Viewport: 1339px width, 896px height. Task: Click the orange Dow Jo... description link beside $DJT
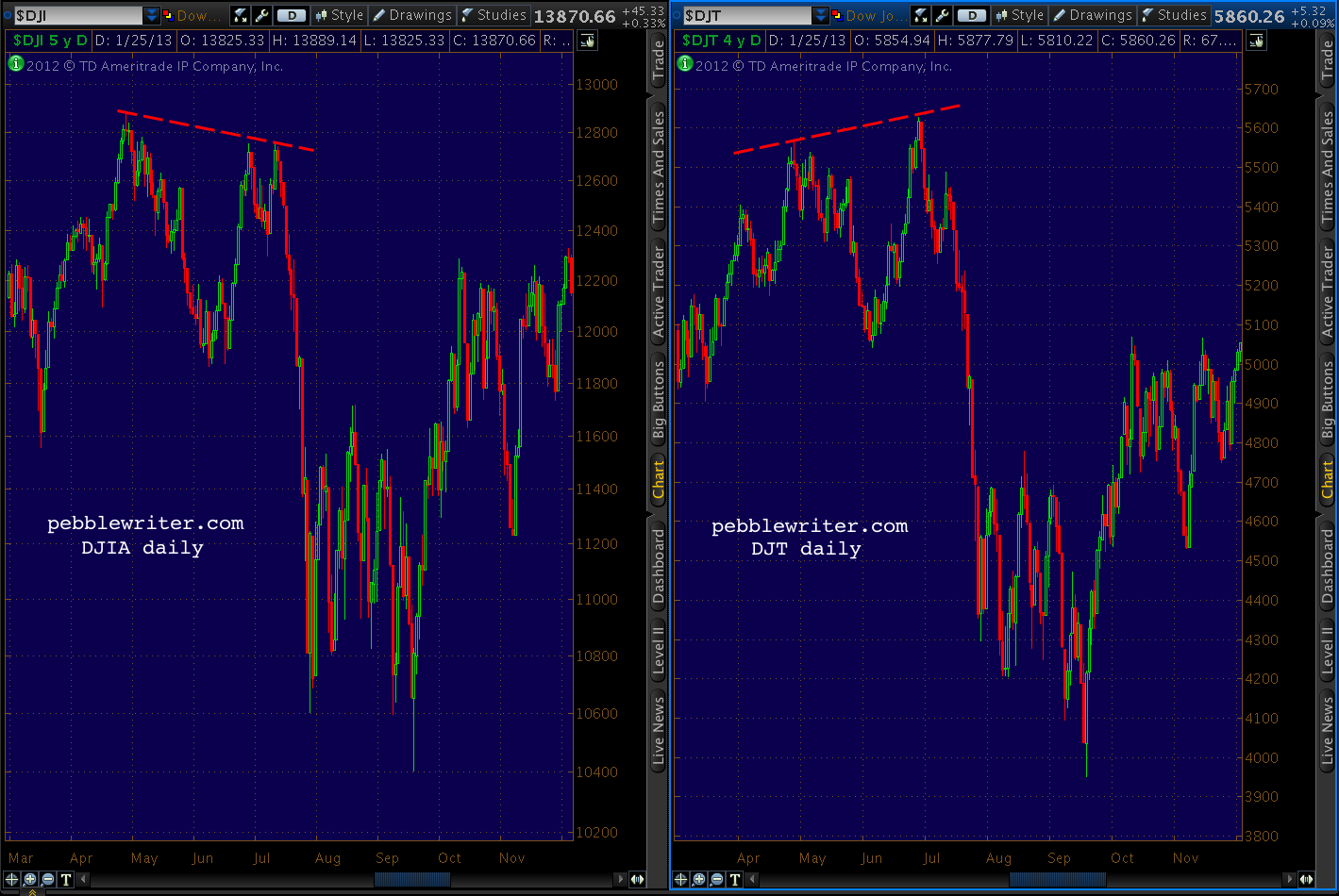pos(875,15)
